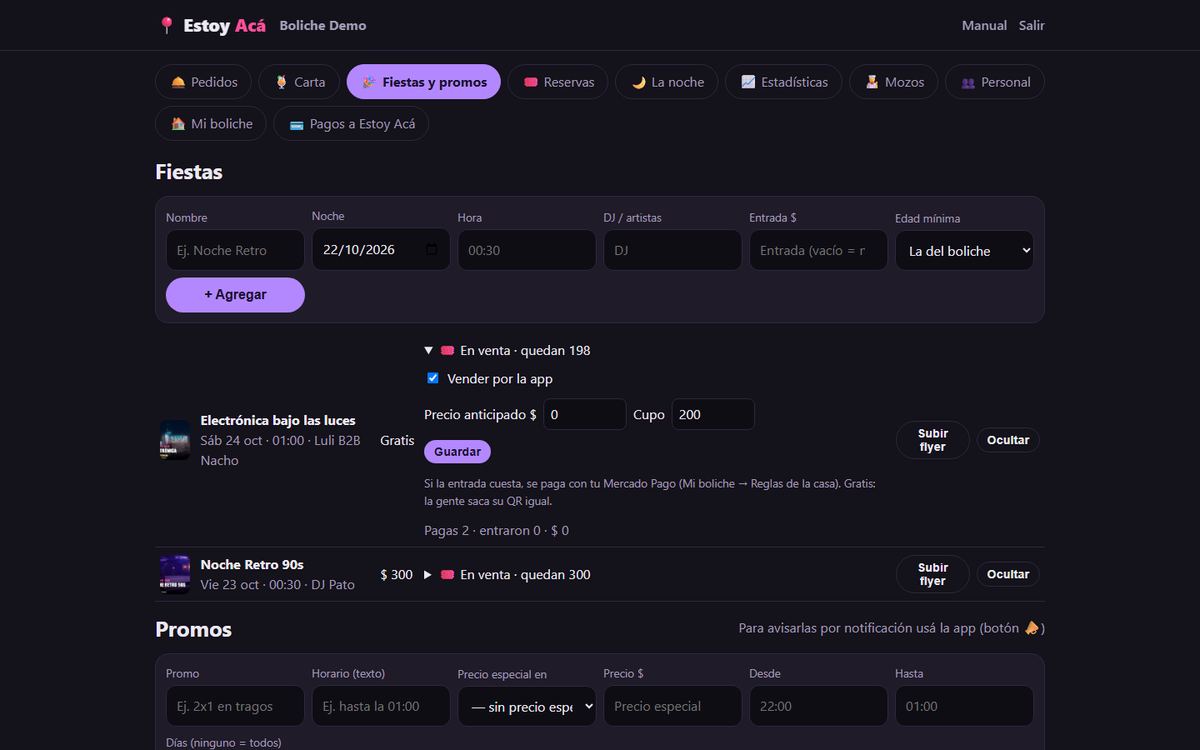
Task: Hide the Noche Retro 90s party
Action: click(1008, 574)
